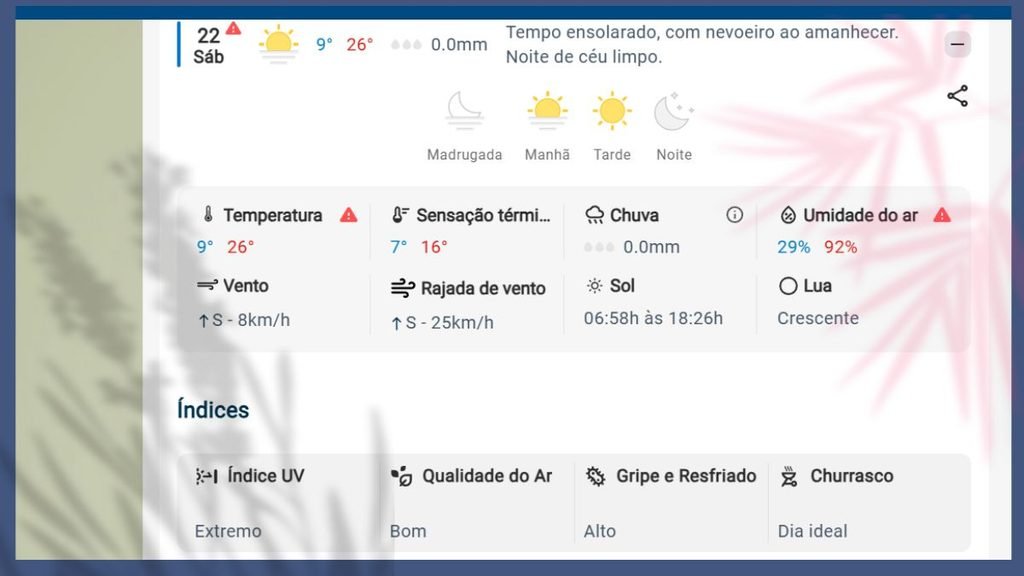Collapse the day 22 forecast with minus button
The image size is (1024, 576).
pos(957,44)
